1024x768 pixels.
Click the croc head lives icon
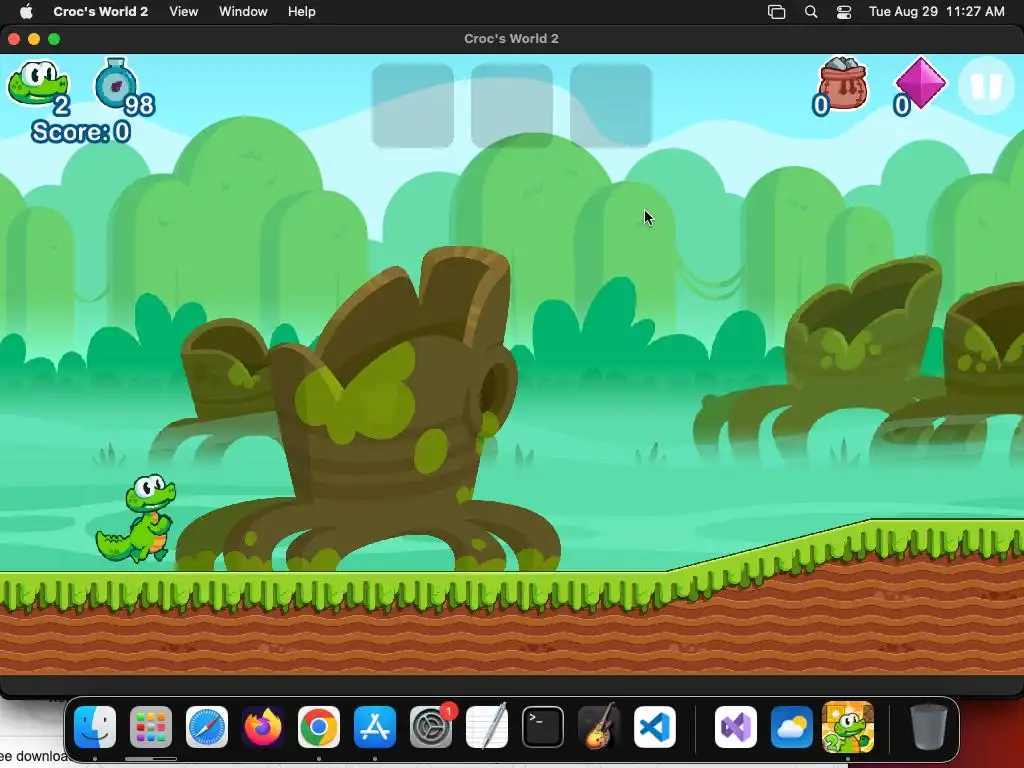[38, 84]
